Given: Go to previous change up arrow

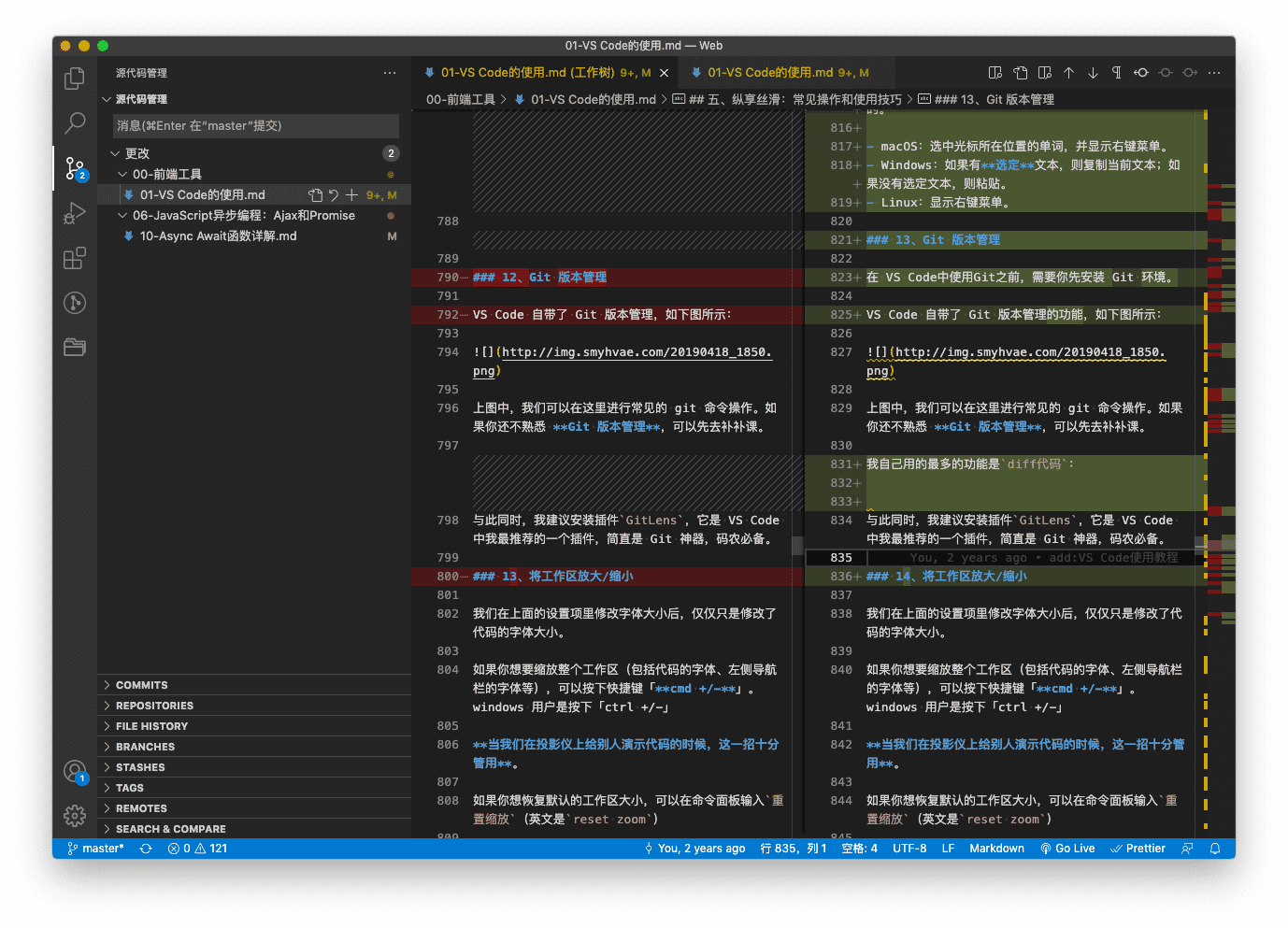Looking at the screenshot, I should coord(1068,73).
